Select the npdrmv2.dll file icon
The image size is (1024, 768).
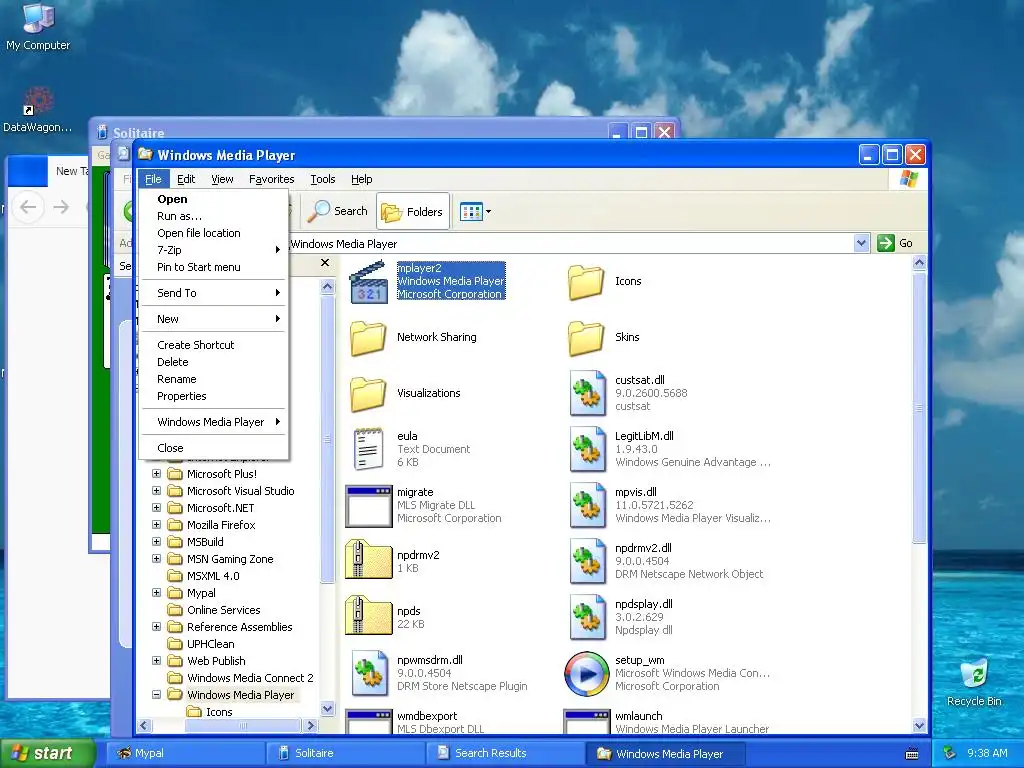tap(586, 562)
